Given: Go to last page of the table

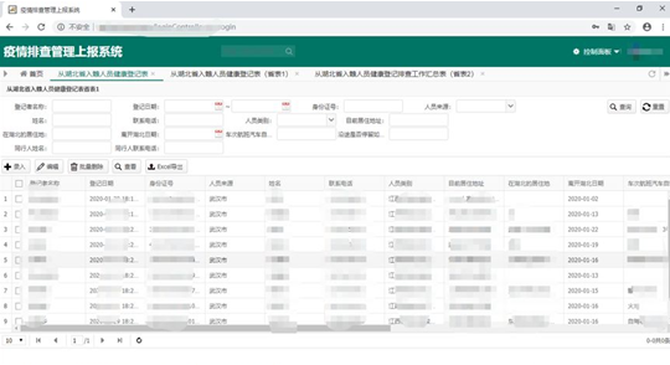Looking at the screenshot, I should coord(120,341).
